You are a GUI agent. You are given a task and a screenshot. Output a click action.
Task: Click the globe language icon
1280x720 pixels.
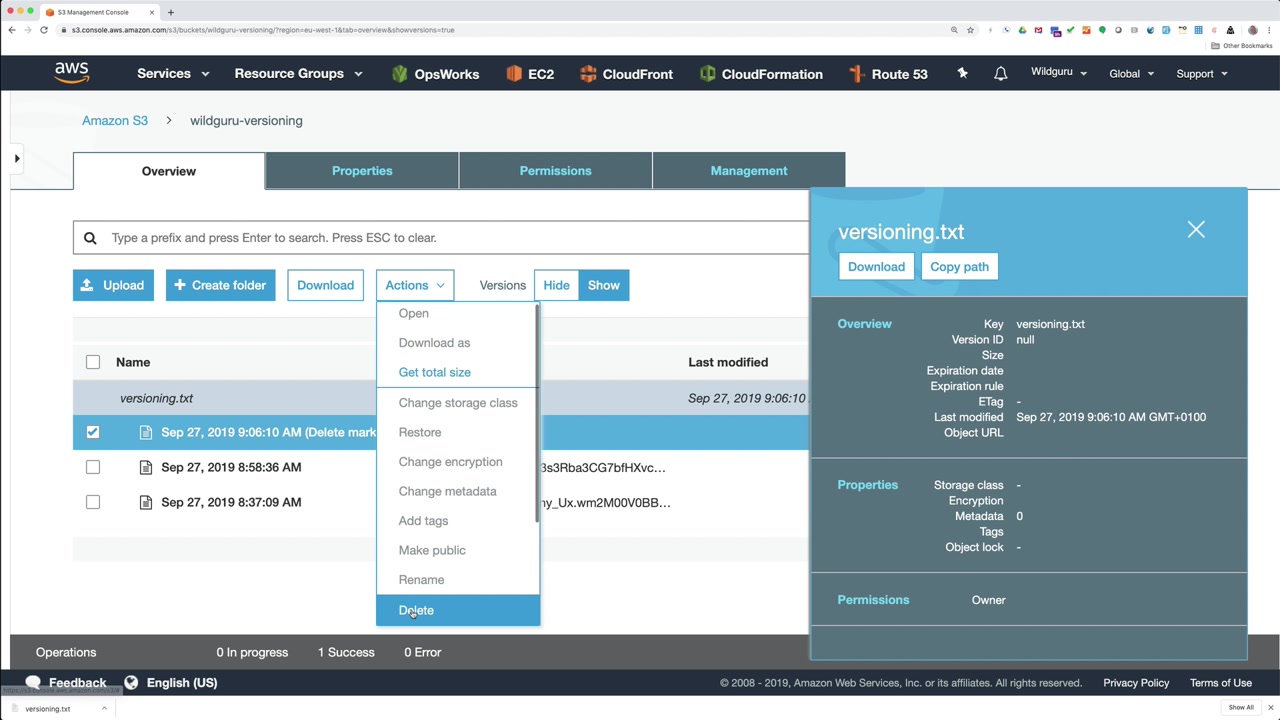click(x=131, y=683)
